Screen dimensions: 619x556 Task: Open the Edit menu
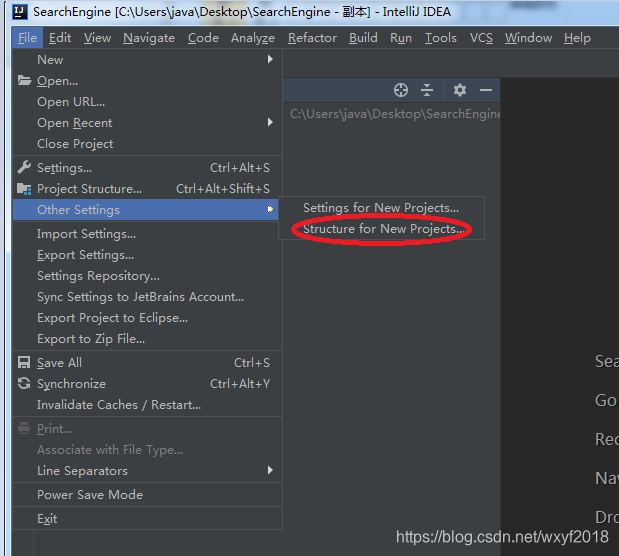coord(60,38)
